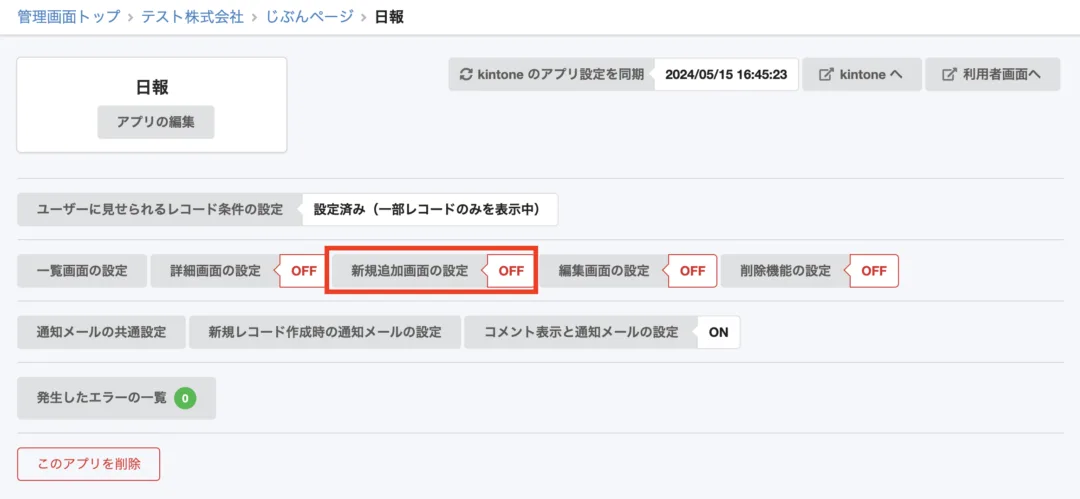The height and width of the screenshot is (499, 1080).
Task: Click ON tag of コメント表示と通知メールの設定
Action: point(718,332)
